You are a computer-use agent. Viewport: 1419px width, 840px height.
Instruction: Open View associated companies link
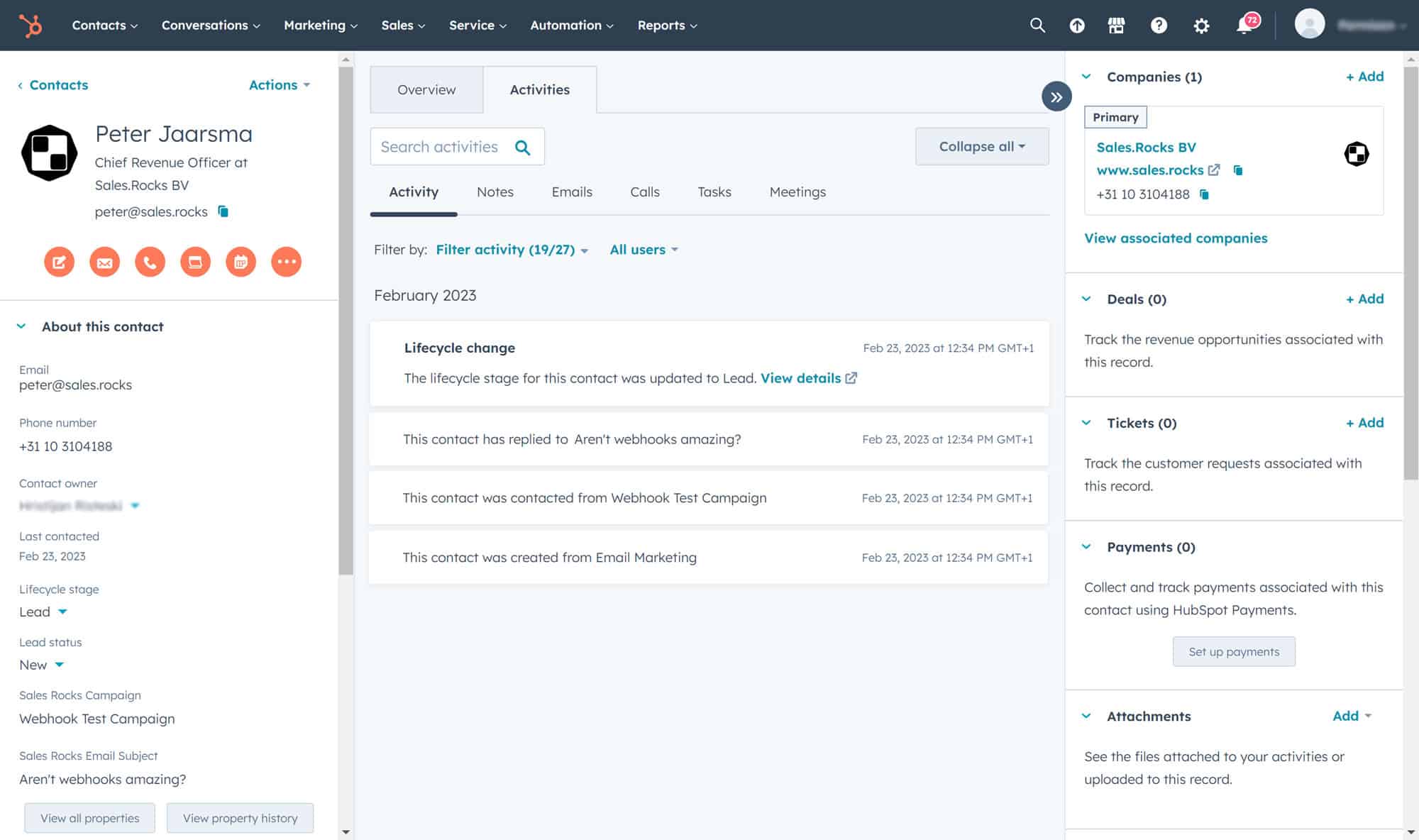point(1175,238)
